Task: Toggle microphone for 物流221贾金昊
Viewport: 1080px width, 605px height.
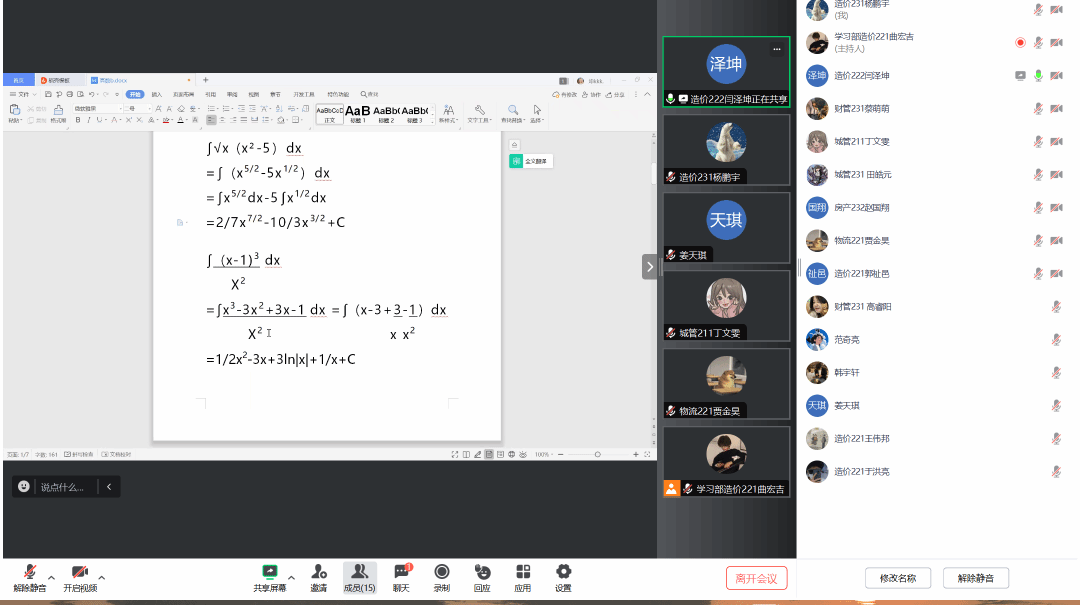Action: (x=1038, y=240)
